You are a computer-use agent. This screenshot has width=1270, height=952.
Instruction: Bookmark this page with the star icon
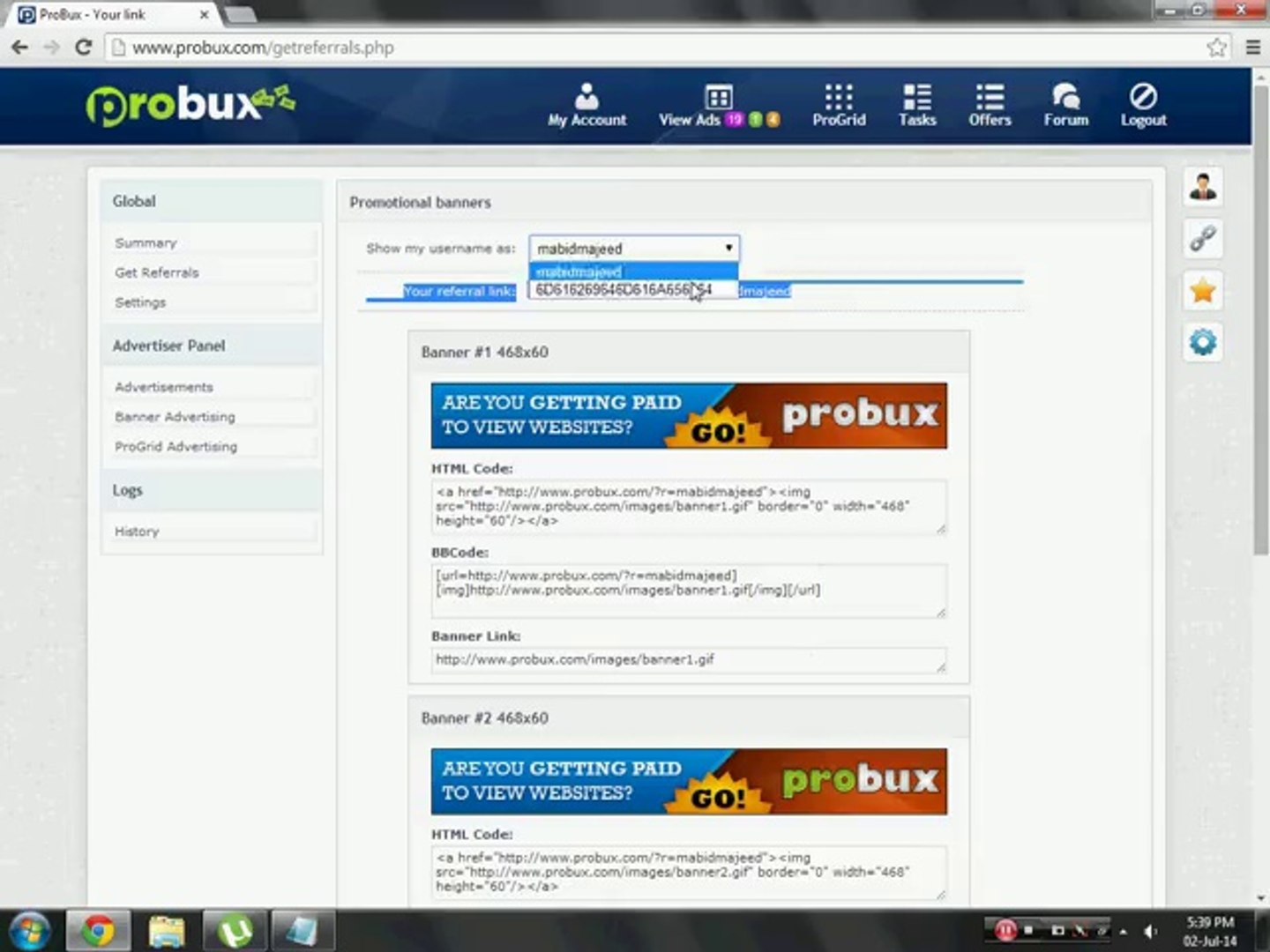(1217, 48)
